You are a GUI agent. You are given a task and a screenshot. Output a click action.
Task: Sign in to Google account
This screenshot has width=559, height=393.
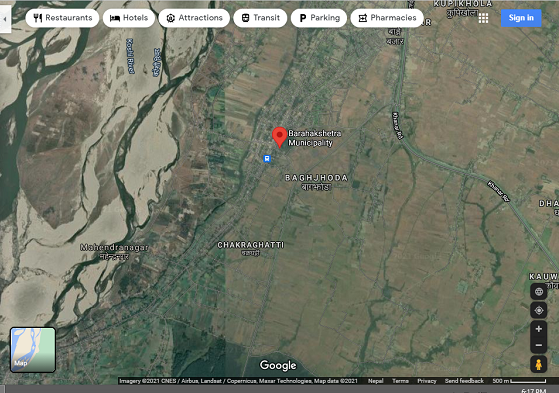[x=521, y=18]
